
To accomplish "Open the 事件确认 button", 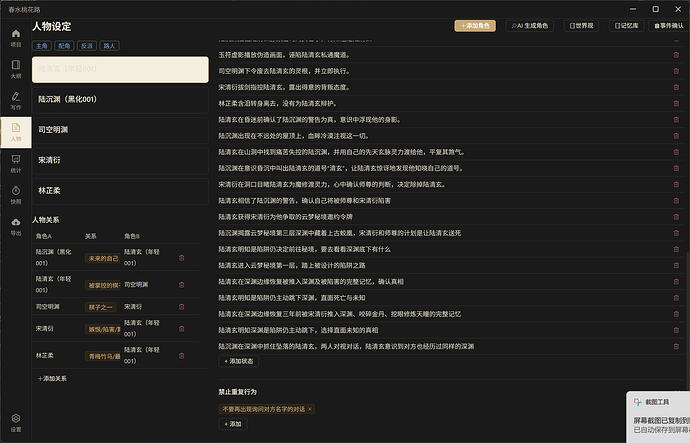I will 669,26.
